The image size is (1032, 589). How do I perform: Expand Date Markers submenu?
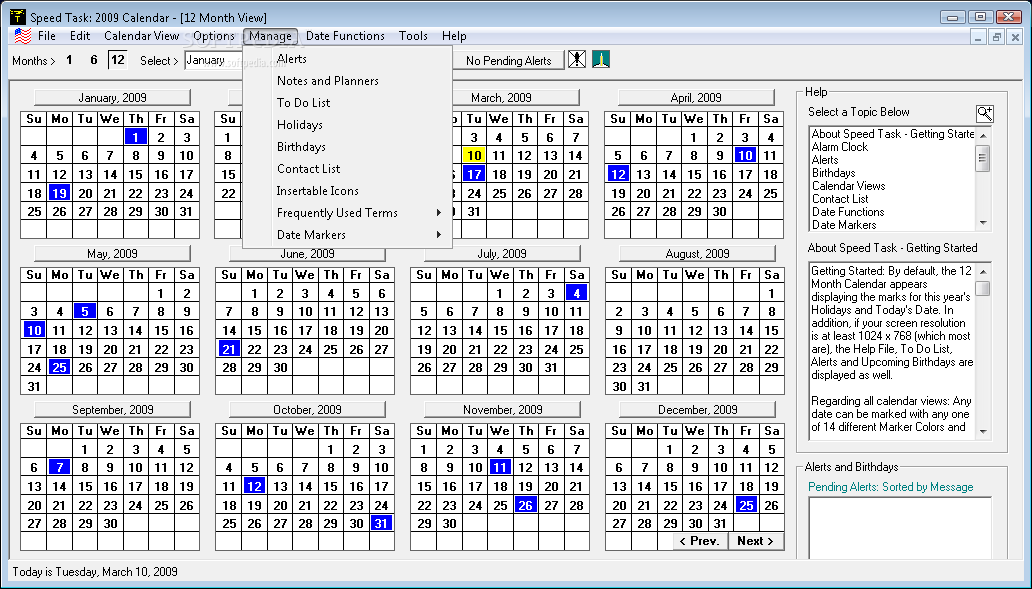(348, 235)
